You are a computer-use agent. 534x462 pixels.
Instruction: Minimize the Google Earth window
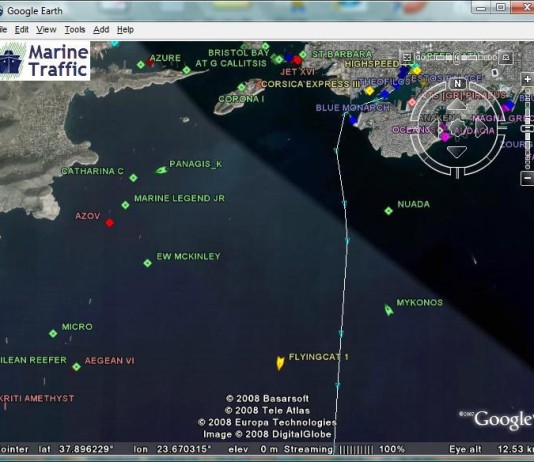[x=481, y=7]
